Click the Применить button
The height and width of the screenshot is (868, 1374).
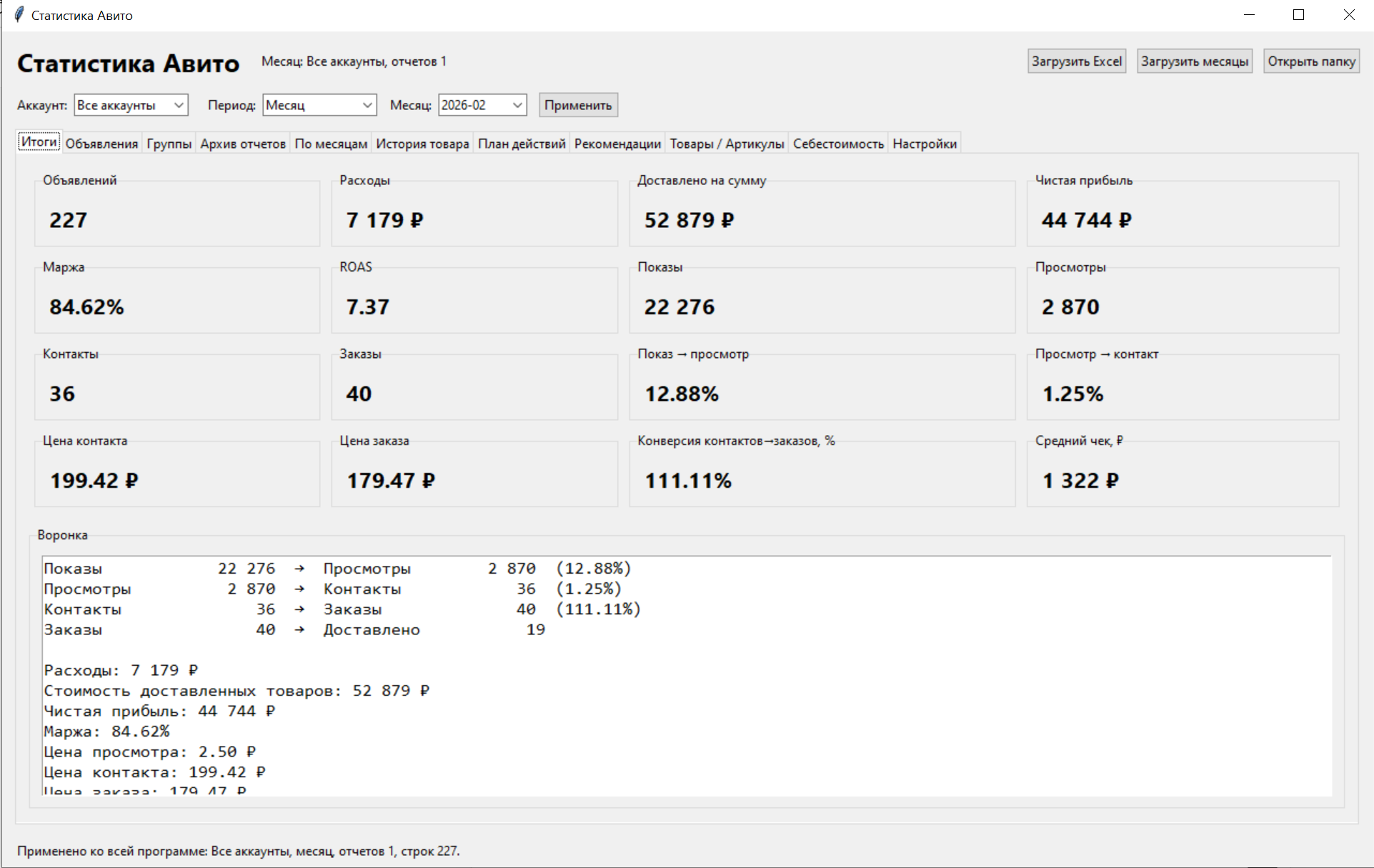click(x=578, y=105)
